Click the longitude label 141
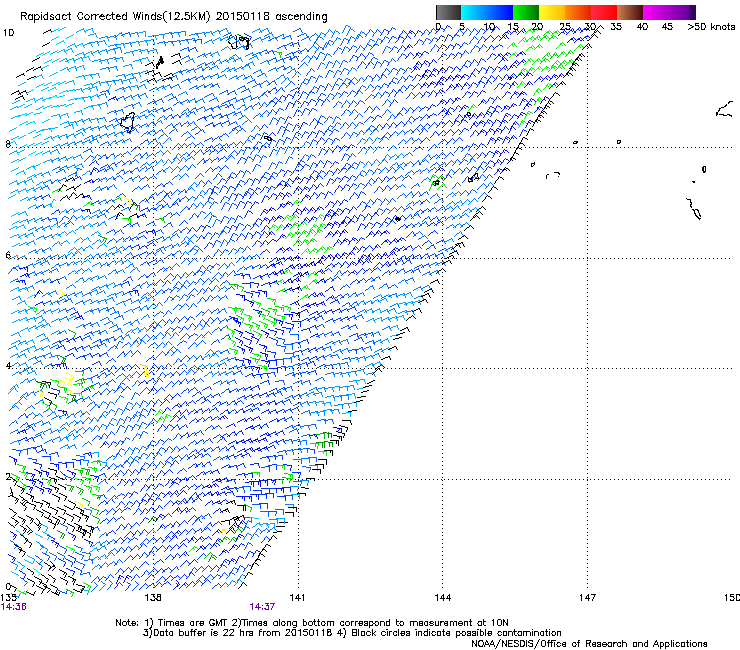740x650 pixels. click(x=297, y=598)
